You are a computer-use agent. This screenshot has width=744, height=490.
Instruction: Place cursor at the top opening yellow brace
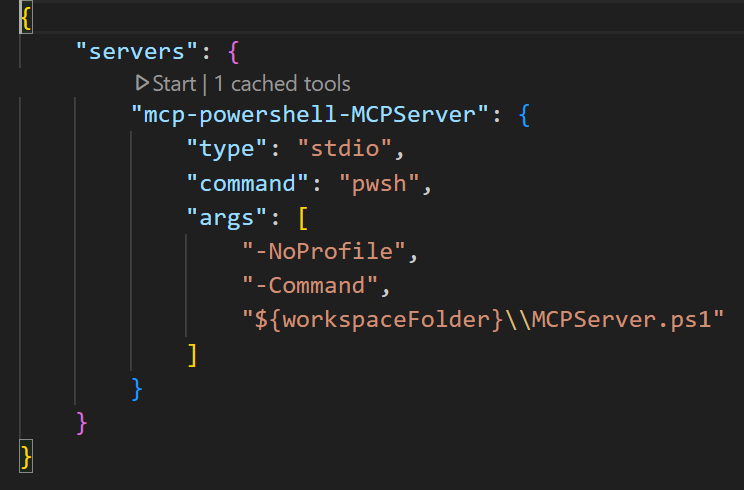(26, 18)
